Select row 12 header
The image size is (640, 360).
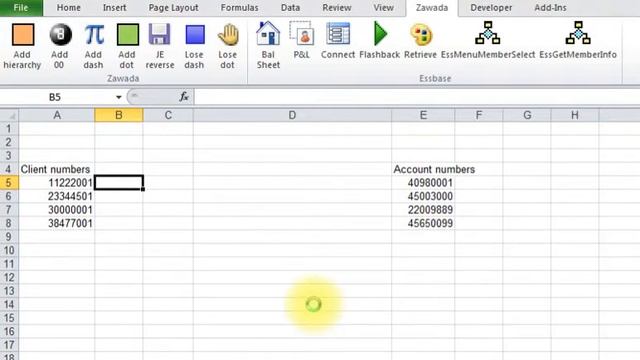(x=9, y=278)
